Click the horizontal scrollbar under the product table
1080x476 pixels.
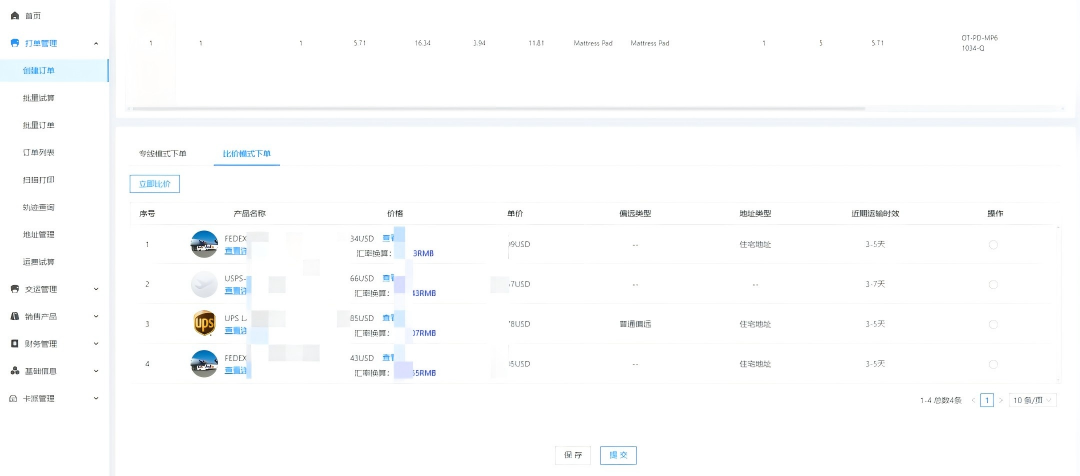tap(497, 108)
